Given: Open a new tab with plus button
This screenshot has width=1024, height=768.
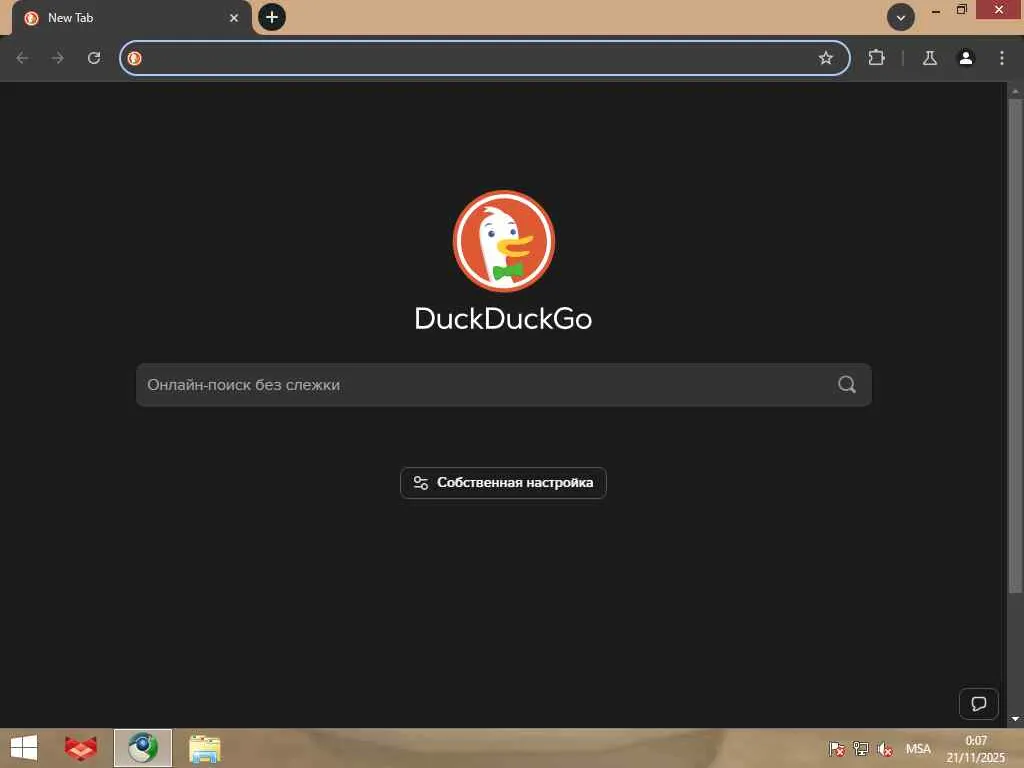Looking at the screenshot, I should (x=272, y=17).
